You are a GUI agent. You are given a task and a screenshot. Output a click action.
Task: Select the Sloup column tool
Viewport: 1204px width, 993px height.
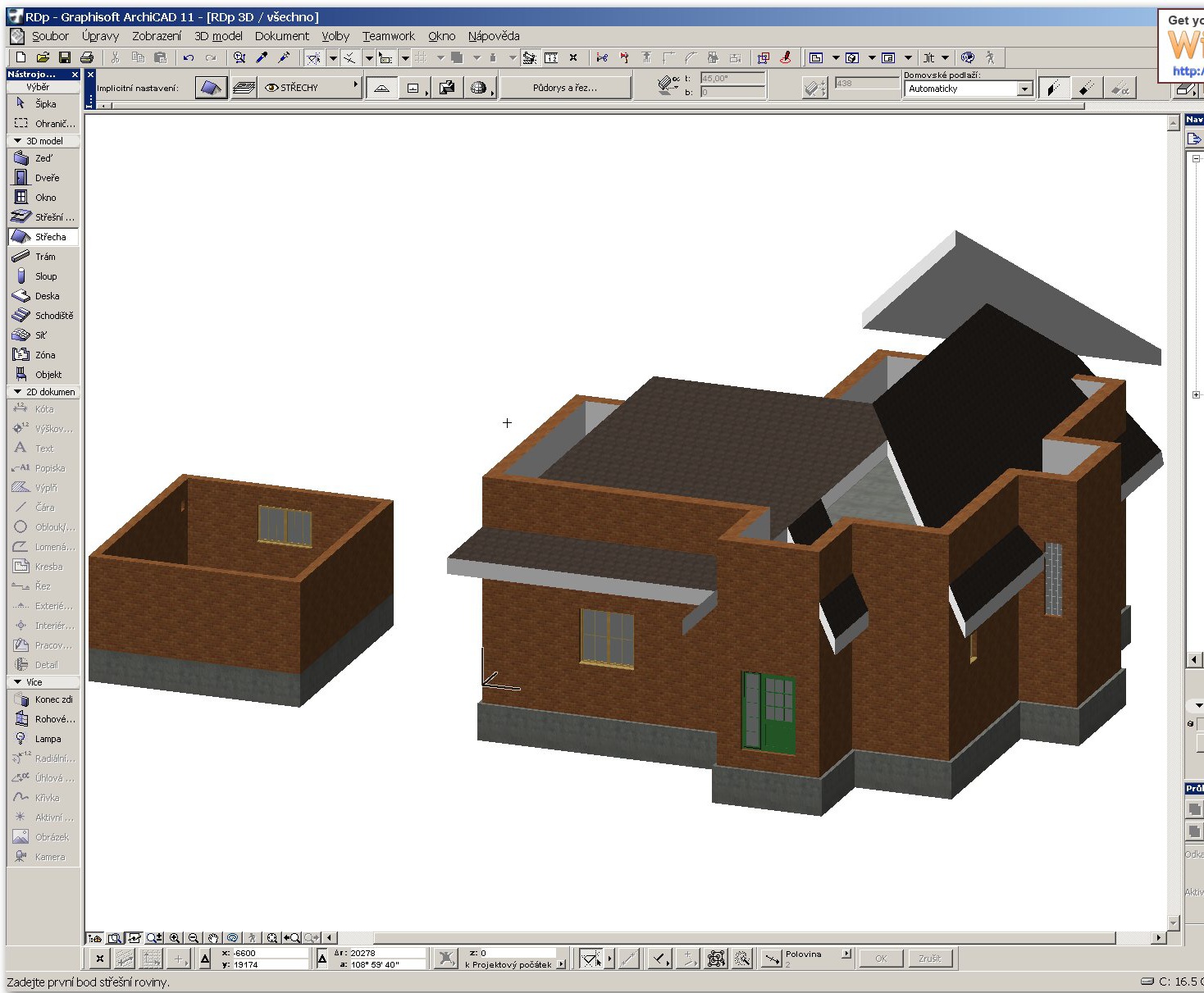pos(43,276)
